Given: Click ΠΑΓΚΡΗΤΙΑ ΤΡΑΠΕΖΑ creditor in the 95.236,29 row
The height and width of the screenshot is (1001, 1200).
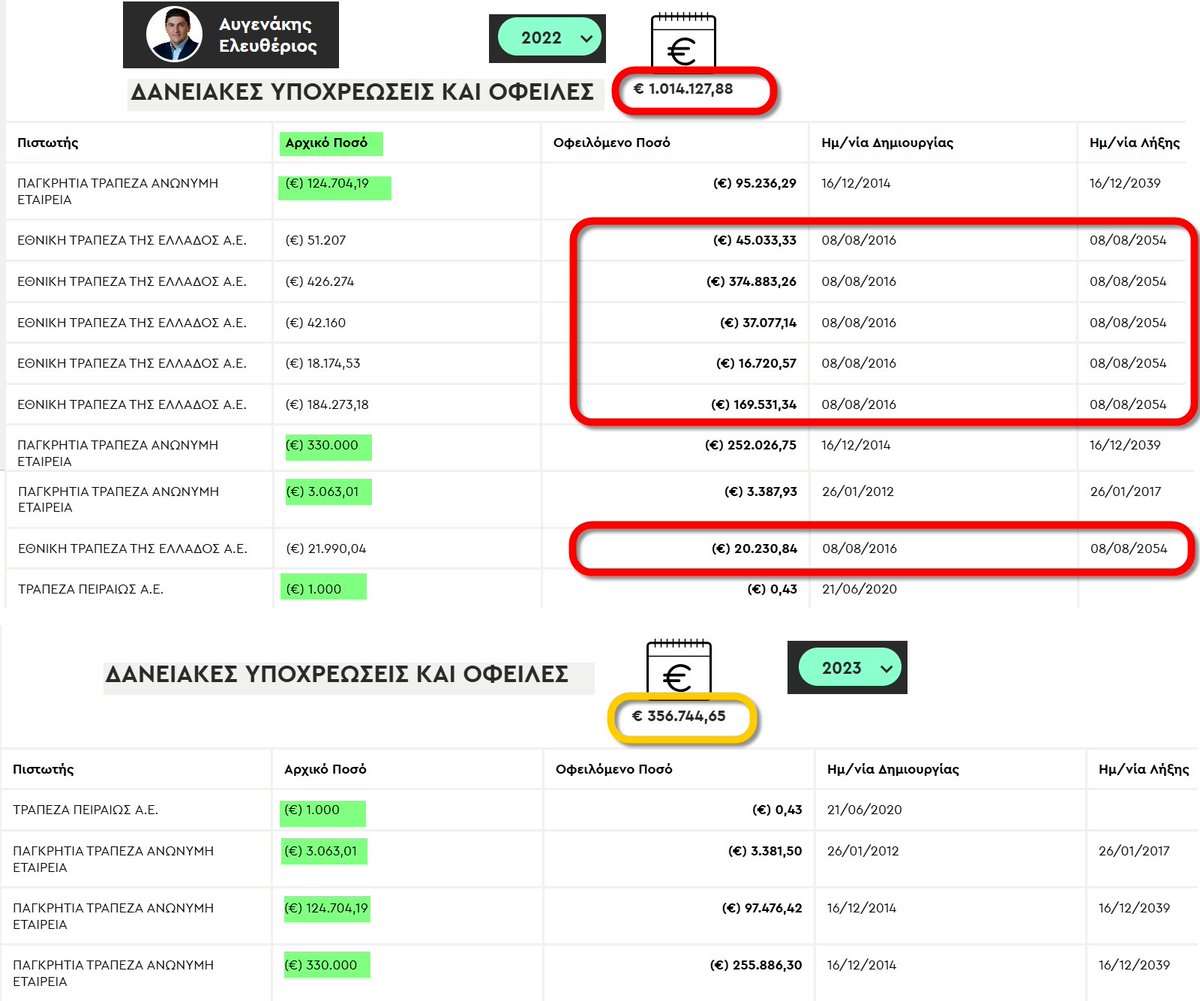Looking at the screenshot, I should tap(118, 192).
